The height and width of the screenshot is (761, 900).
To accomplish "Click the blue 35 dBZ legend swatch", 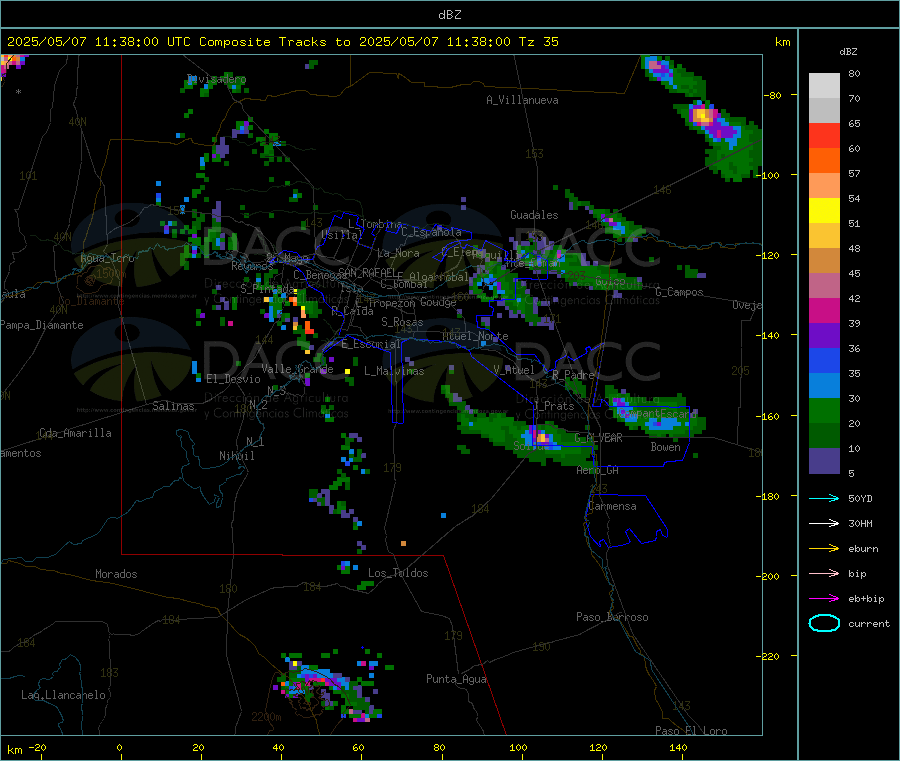I will click(824, 360).
